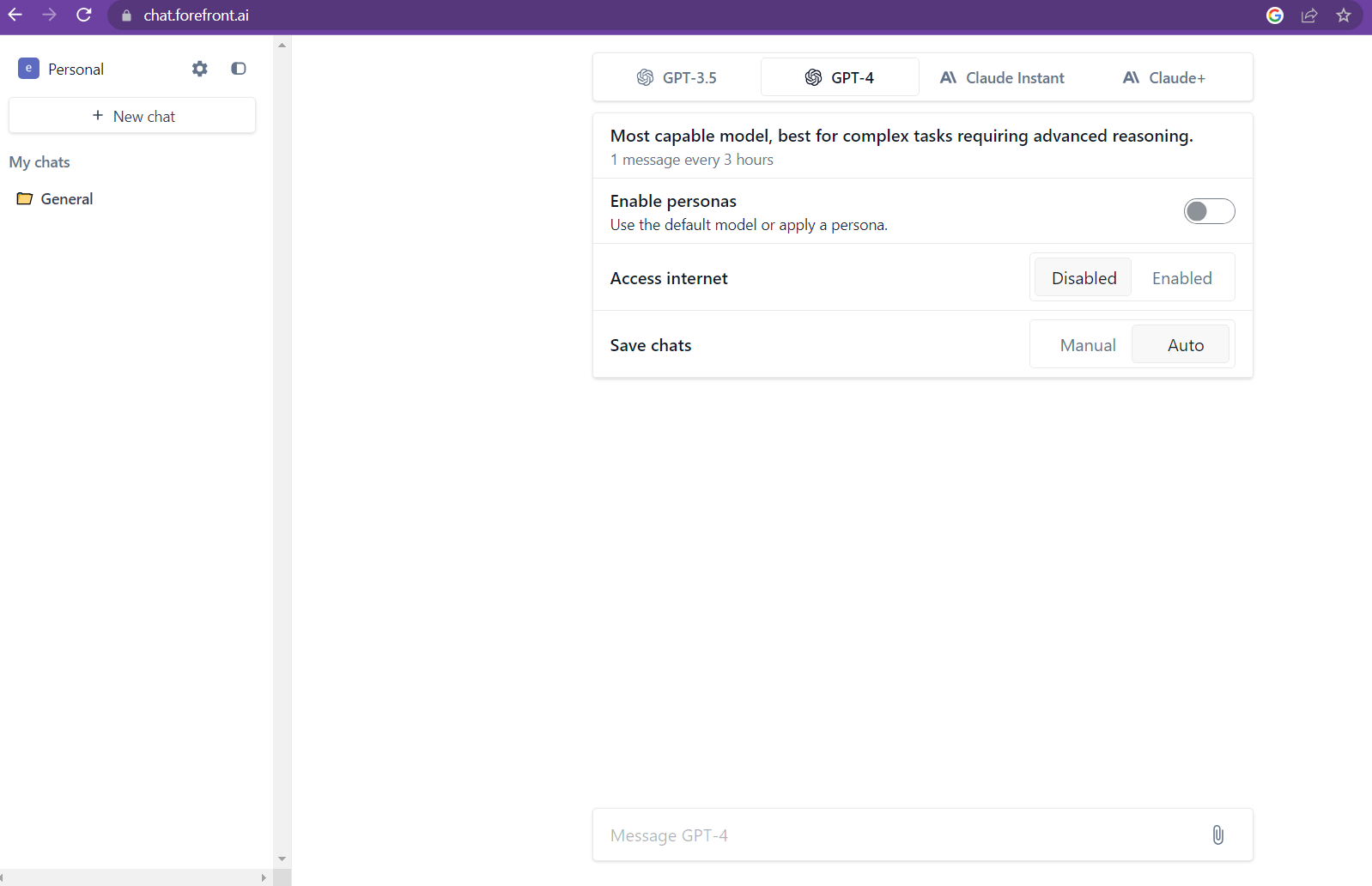Toggle the Enable personas switch
The image size is (1372, 886).
[1209, 211]
